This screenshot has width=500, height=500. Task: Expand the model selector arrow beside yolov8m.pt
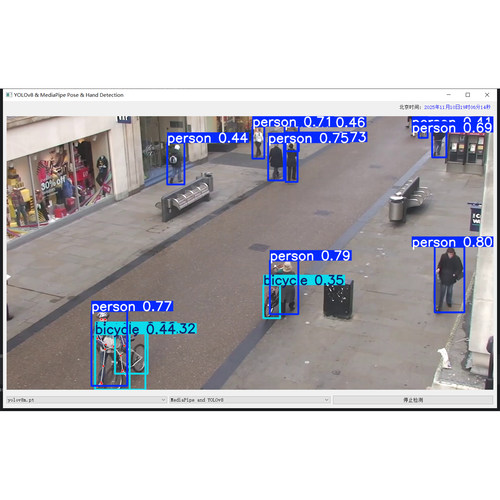[163, 400]
